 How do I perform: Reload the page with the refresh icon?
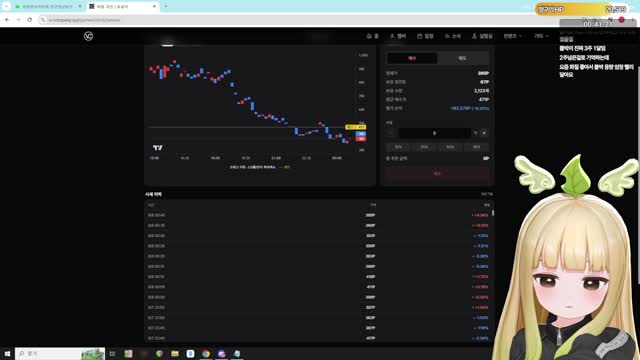30,20
